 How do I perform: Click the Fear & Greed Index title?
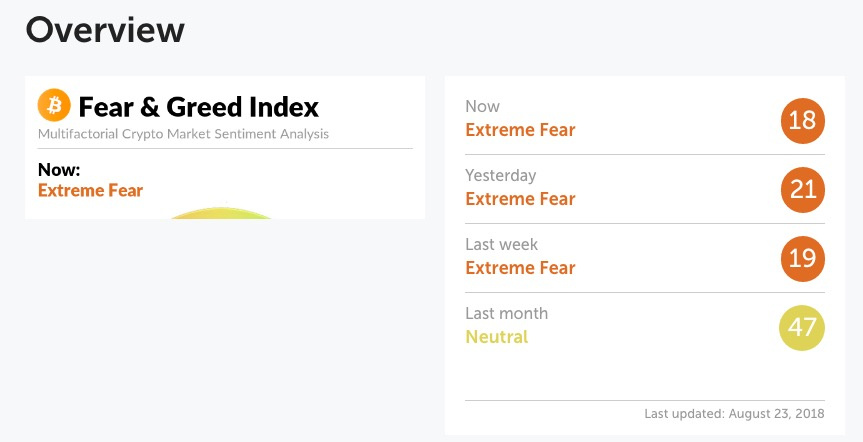coord(199,107)
